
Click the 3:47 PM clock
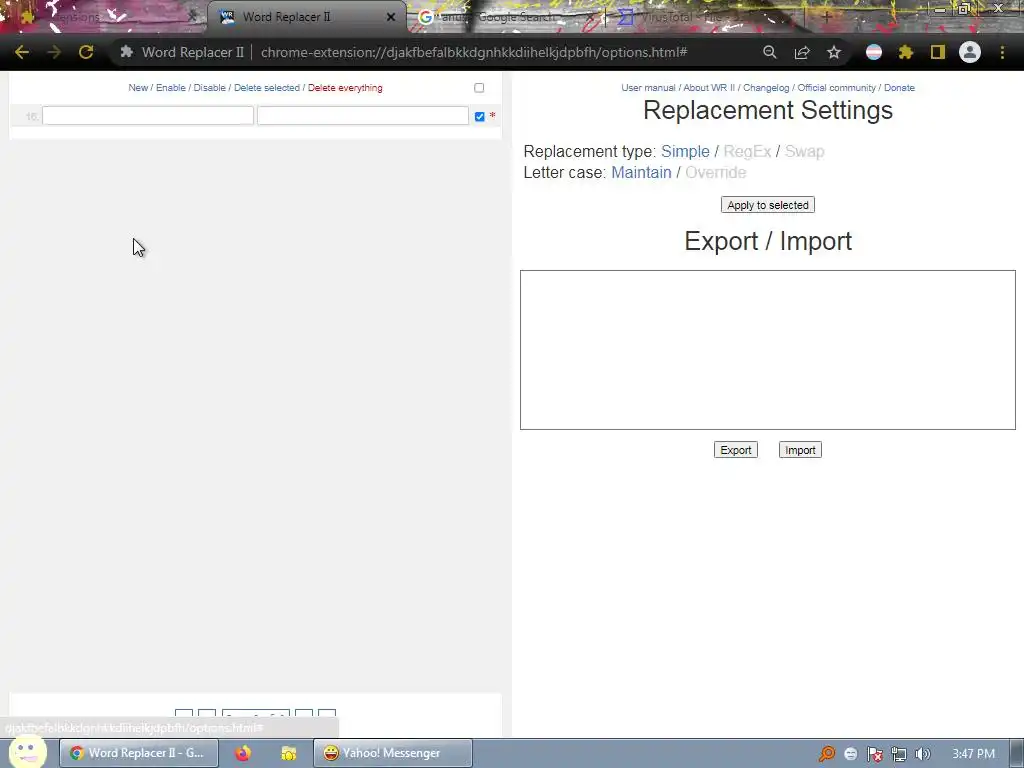click(973, 754)
